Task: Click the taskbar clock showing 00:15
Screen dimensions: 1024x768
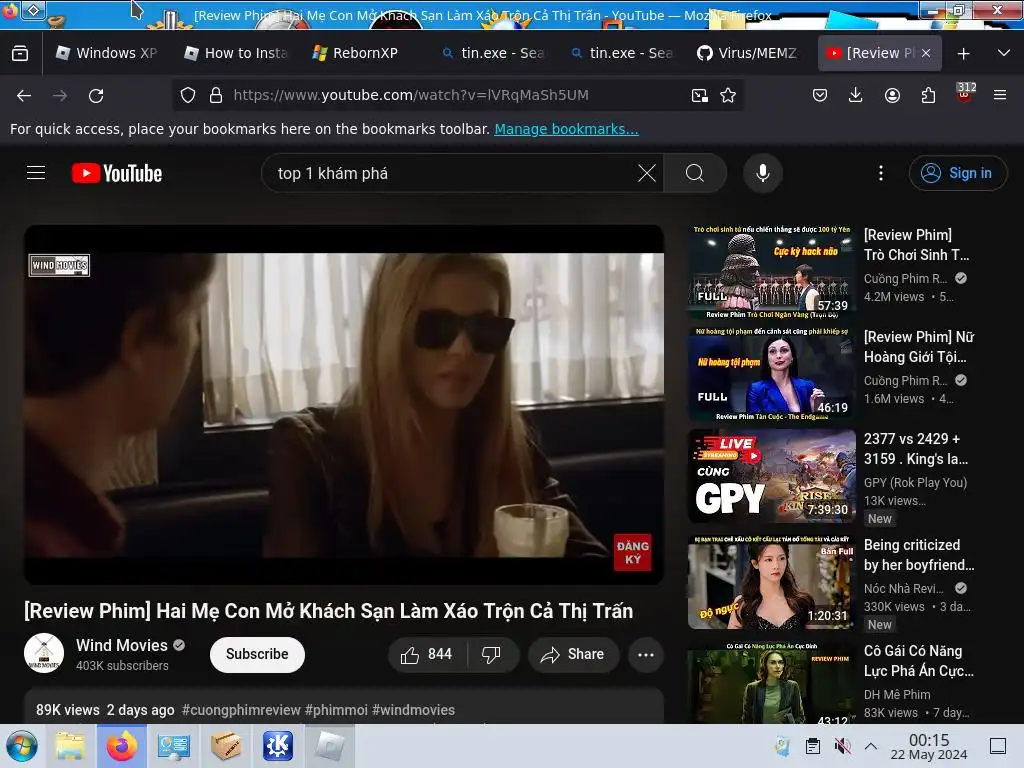Action: tap(929, 746)
